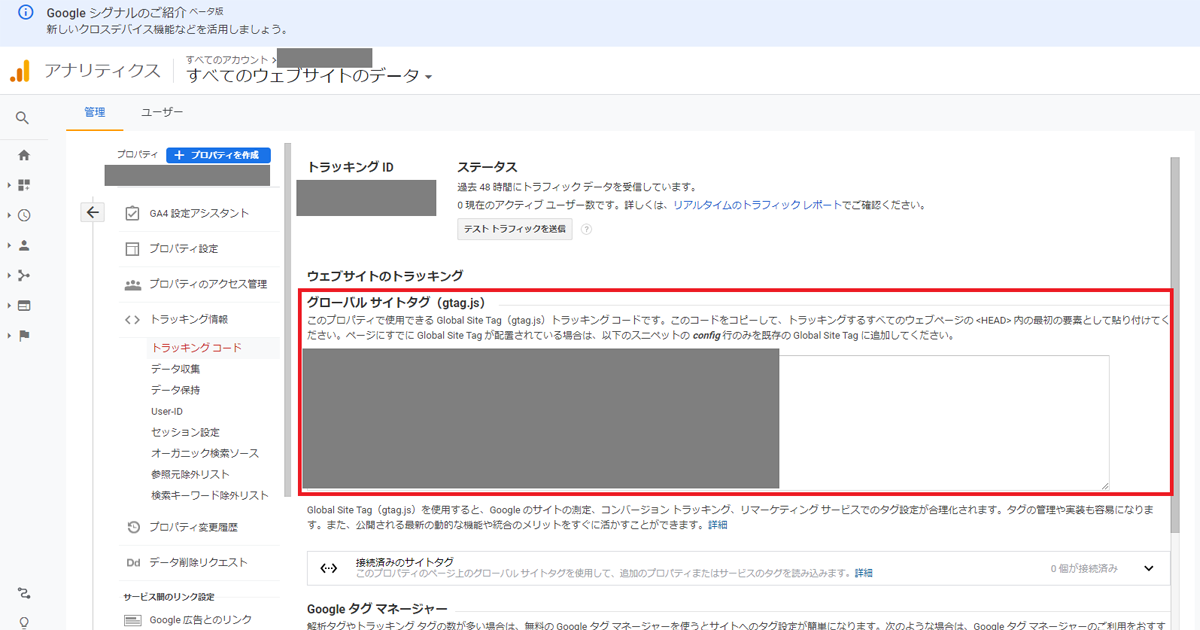Select オーガニック検索ソース submenu item

click(x=204, y=453)
